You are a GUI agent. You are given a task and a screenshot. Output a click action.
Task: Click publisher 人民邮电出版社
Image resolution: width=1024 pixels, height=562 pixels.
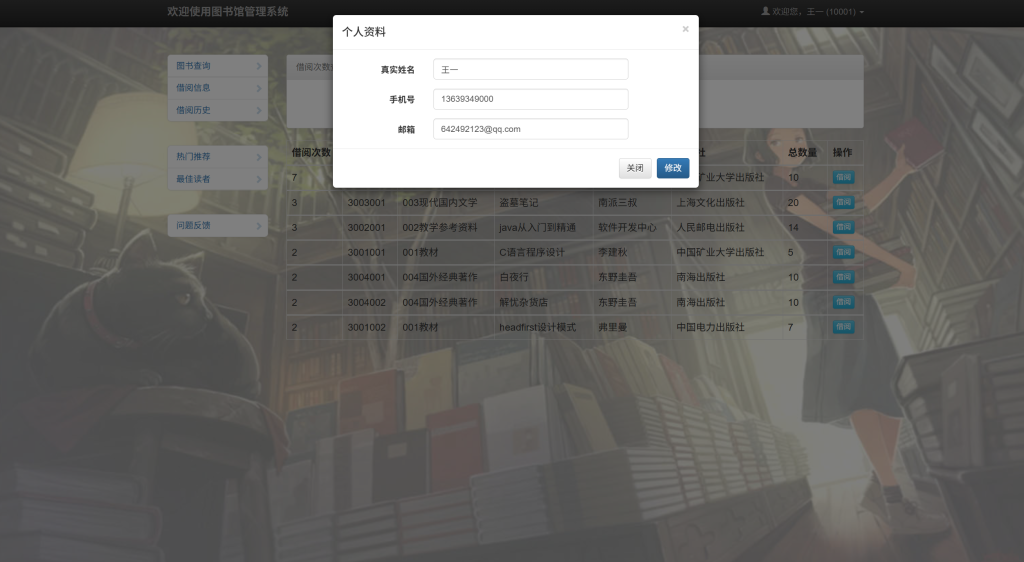tap(710, 227)
